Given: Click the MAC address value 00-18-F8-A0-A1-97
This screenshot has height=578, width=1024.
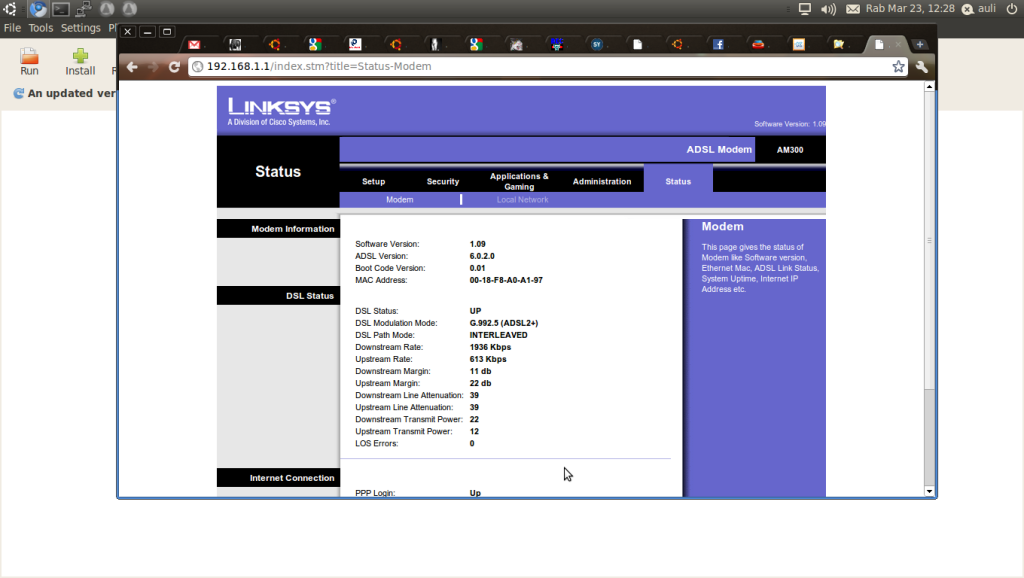Looking at the screenshot, I should click(506, 280).
